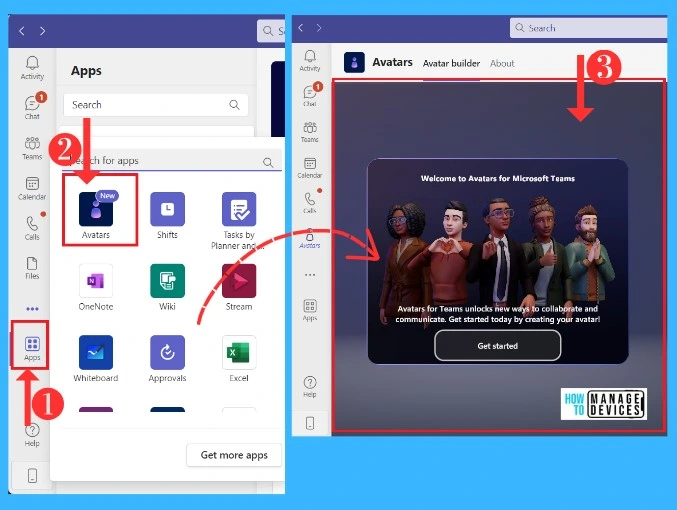Click the mobile device icon in left window
Screen dimensions: 677x510
click(x=32, y=475)
